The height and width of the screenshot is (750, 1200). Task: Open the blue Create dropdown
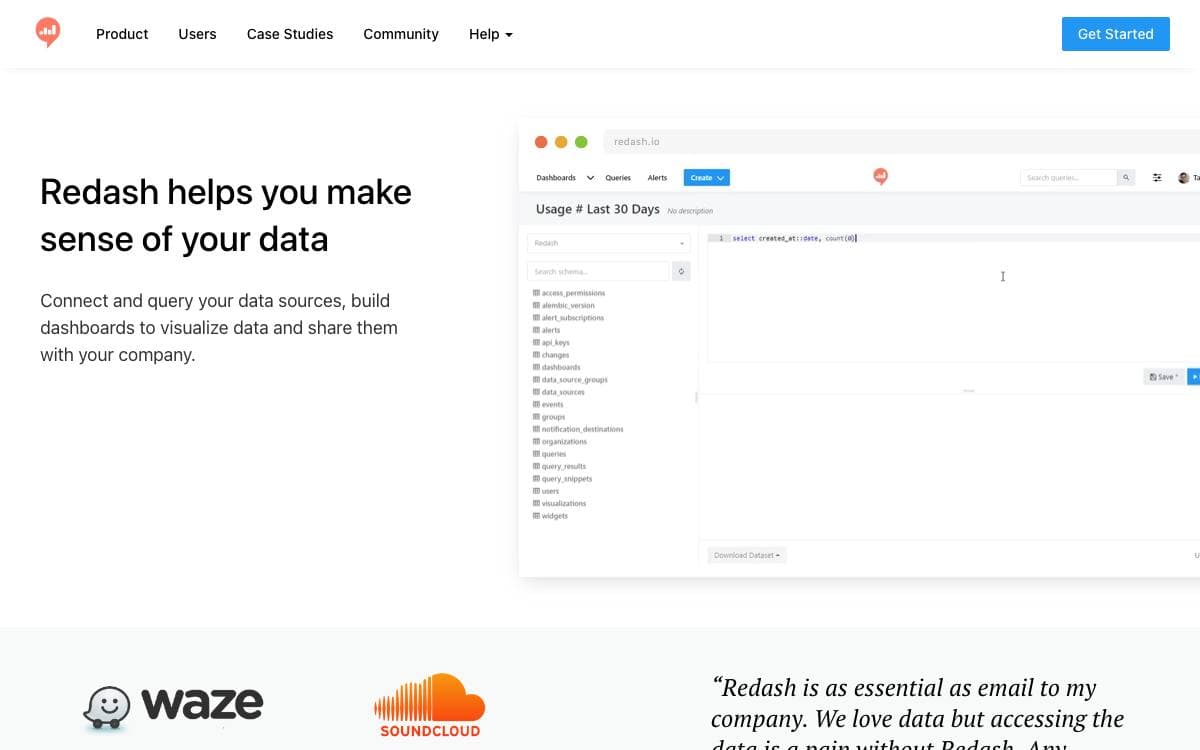[707, 178]
